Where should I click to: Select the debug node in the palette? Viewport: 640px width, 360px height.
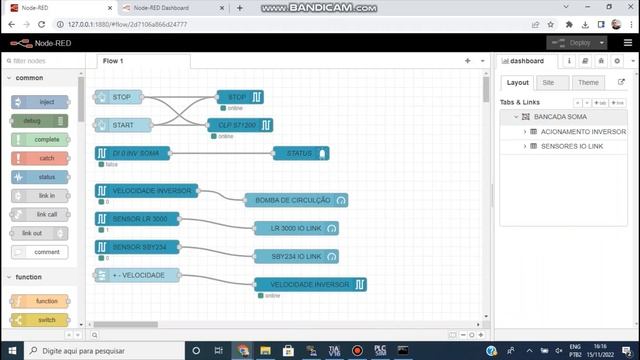[39, 121]
